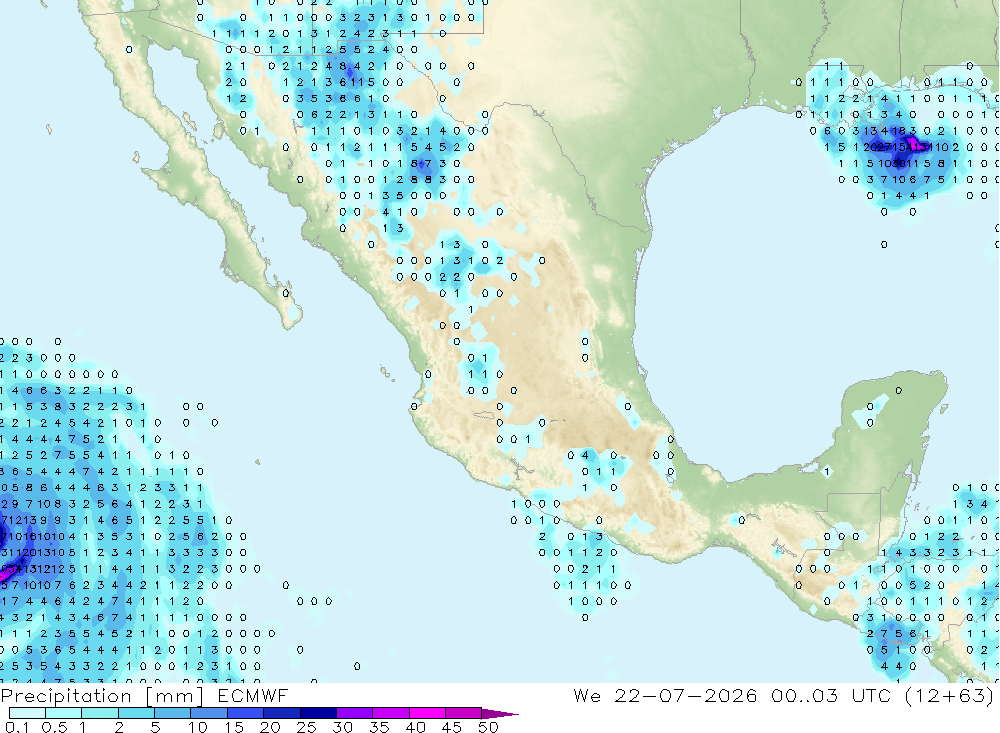Click the 0.1–0.5 mm legend color swatch
The width and height of the screenshot is (1000, 733).
(27, 713)
